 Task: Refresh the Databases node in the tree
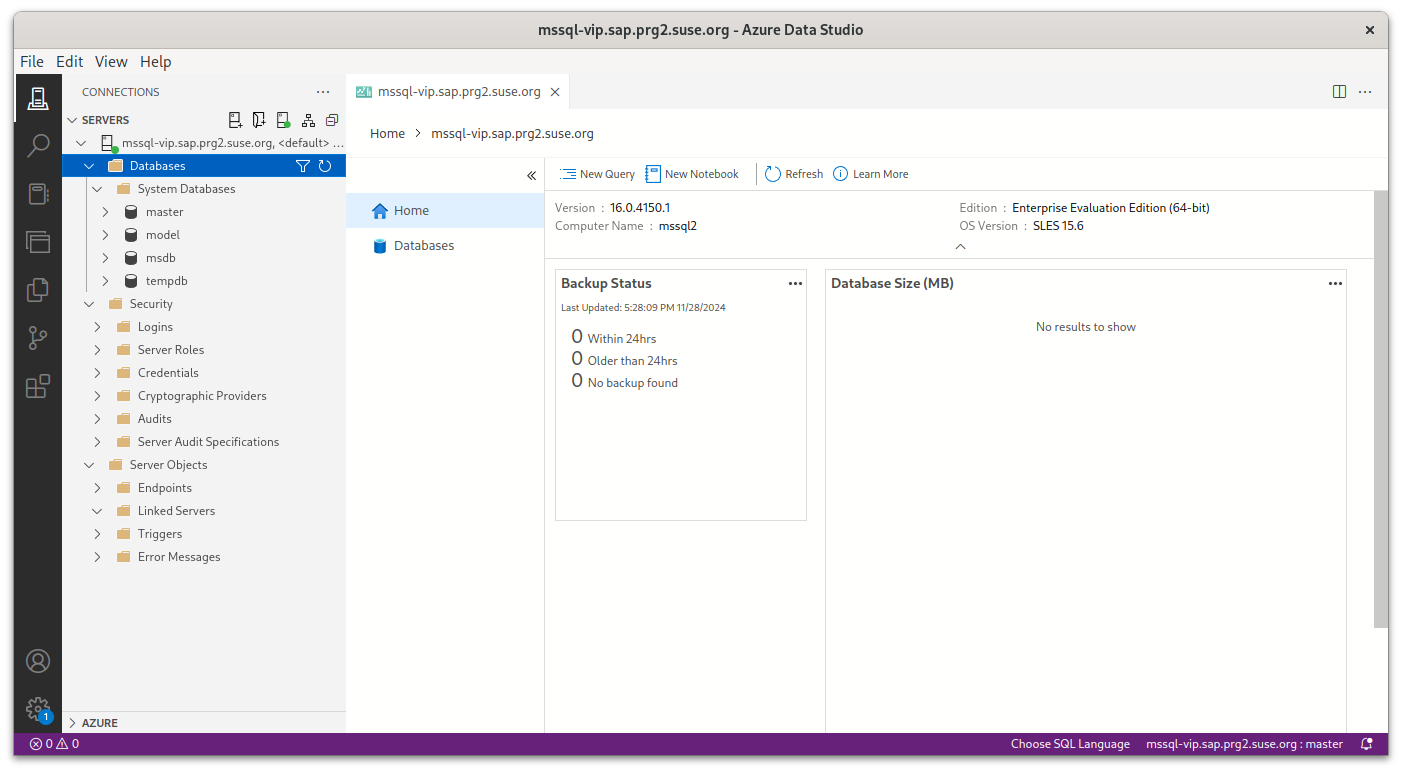325,166
